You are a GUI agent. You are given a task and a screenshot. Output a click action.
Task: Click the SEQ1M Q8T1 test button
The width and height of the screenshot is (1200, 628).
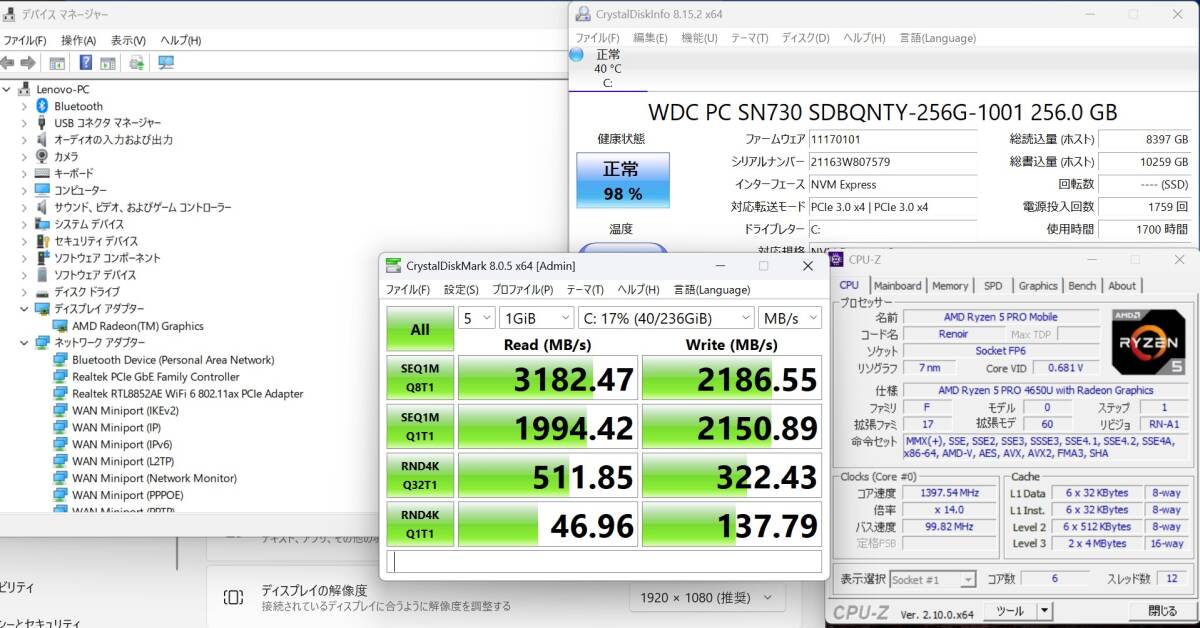pyautogui.click(x=420, y=377)
